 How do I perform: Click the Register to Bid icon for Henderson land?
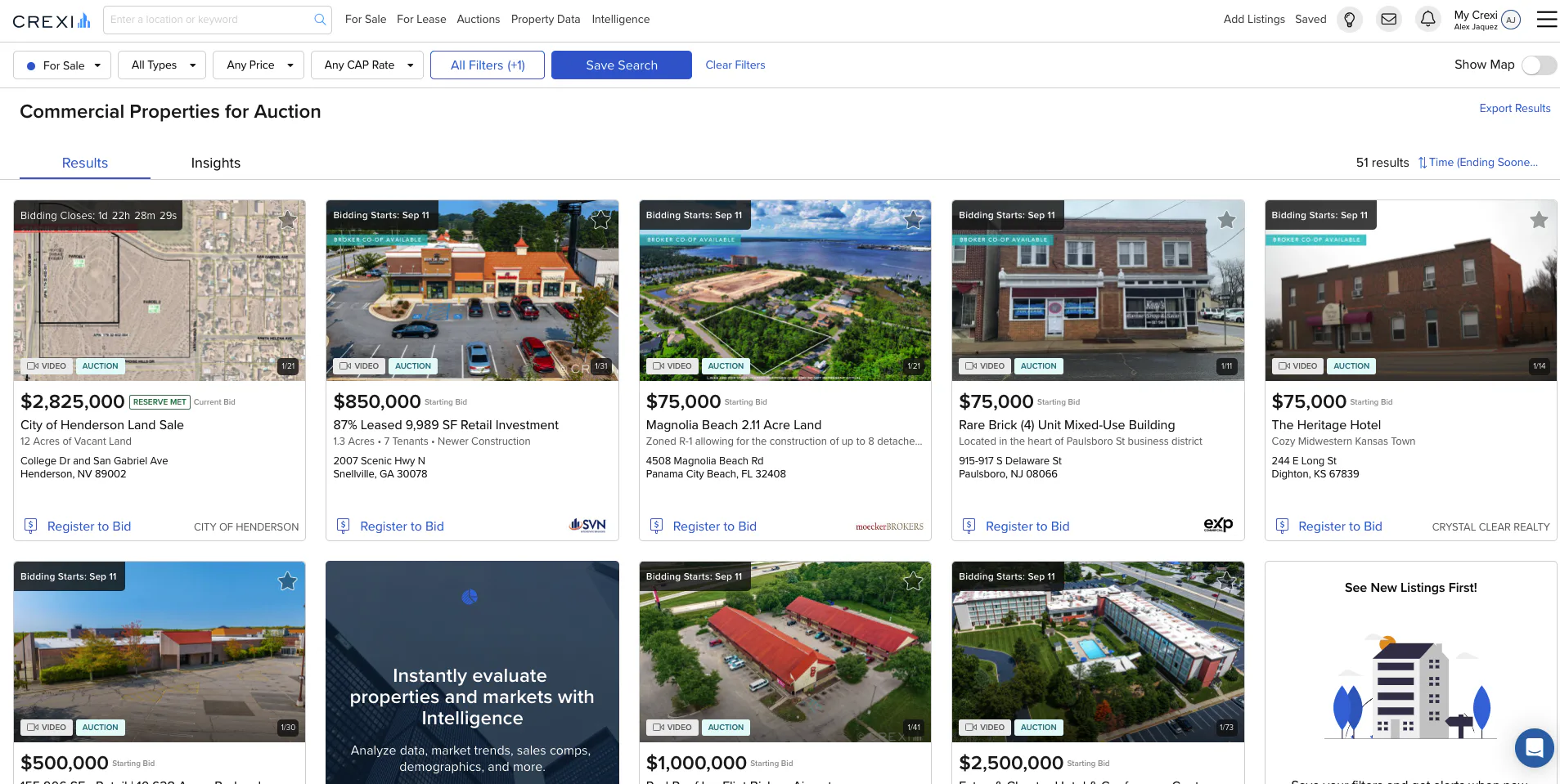point(30,526)
